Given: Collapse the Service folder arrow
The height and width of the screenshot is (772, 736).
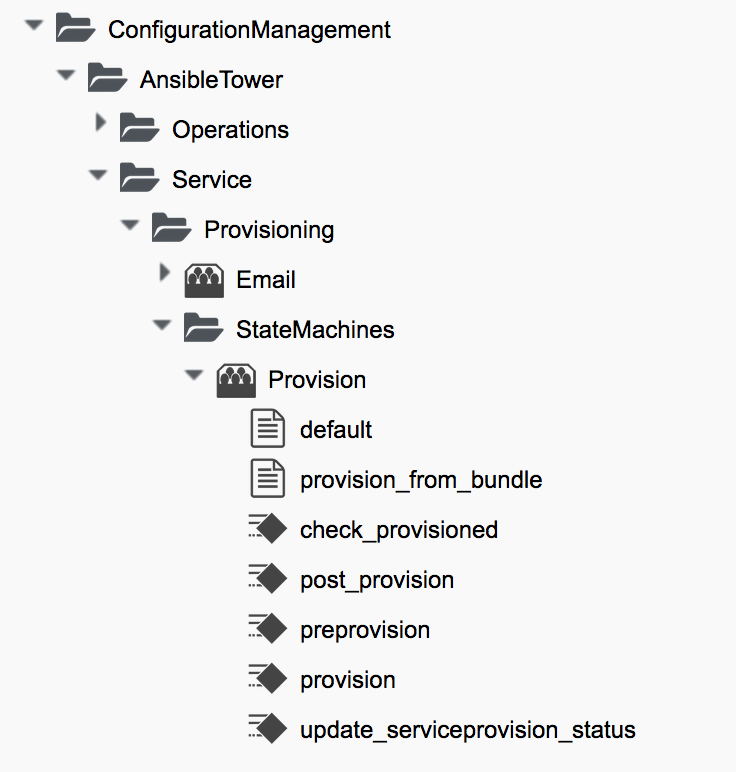Looking at the screenshot, I should point(98,175).
